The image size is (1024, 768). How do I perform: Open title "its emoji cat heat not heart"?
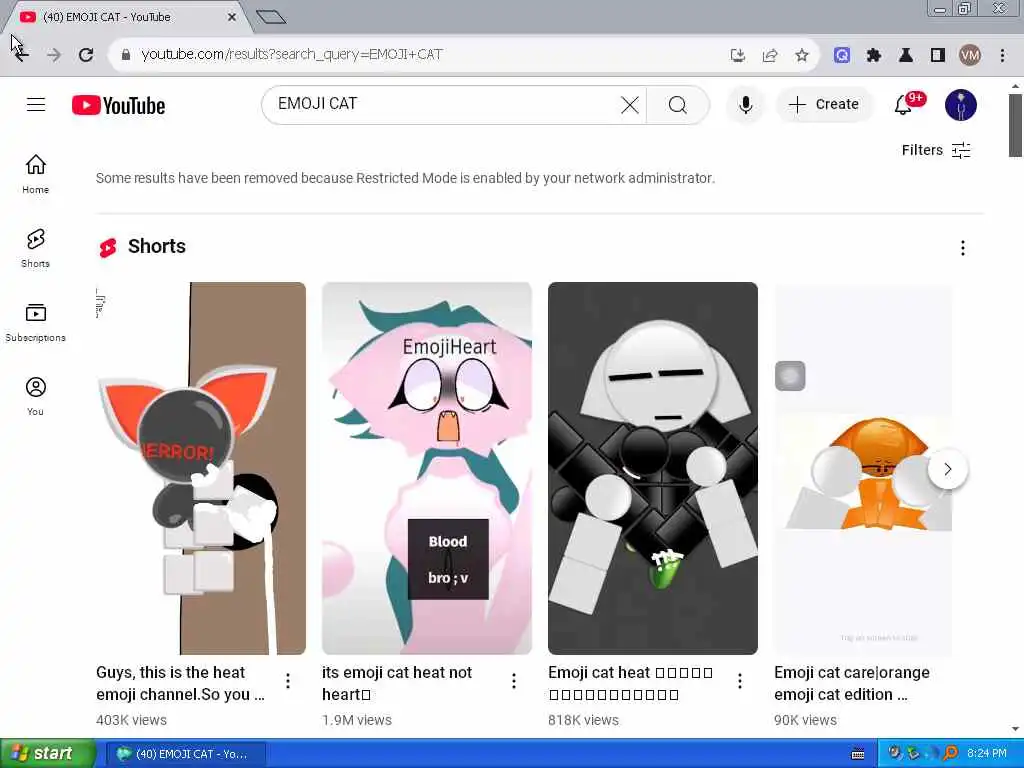397,683
